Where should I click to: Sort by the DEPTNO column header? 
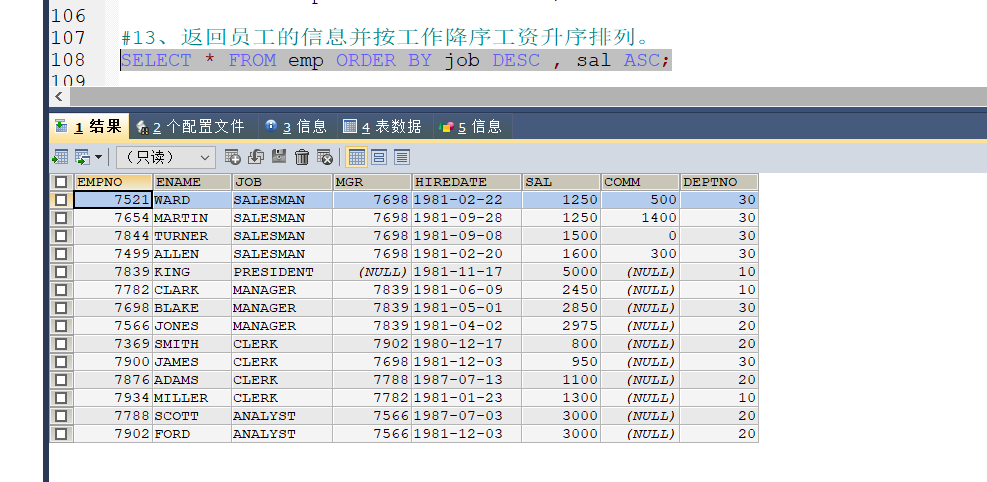[719, 182]
